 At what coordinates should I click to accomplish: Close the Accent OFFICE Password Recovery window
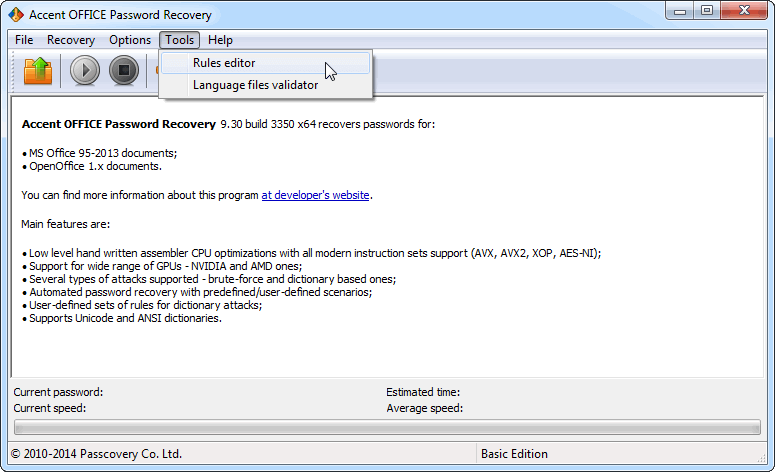(x=744, y=11)
